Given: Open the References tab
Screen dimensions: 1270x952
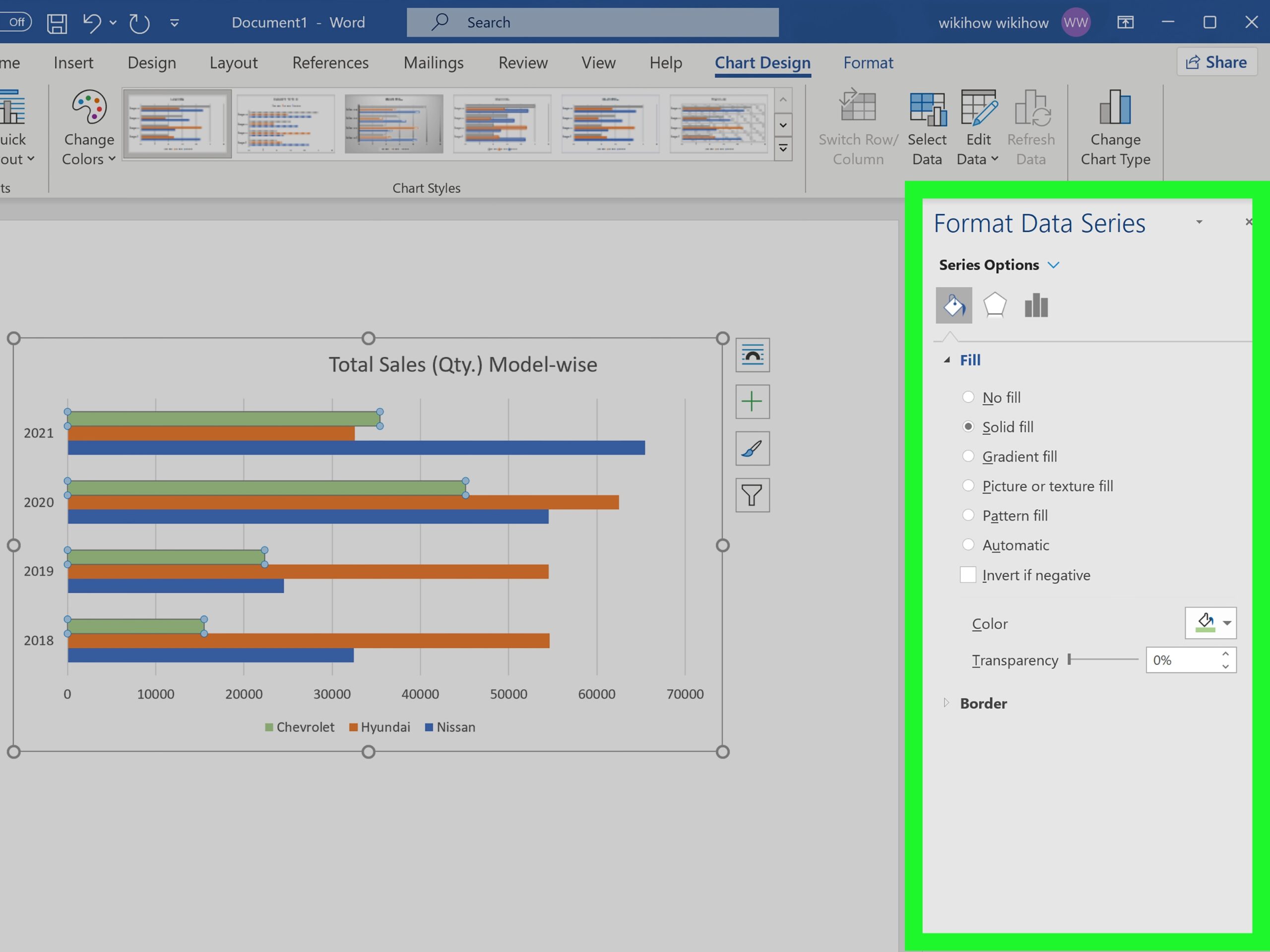Looking at the screenshot, I should point(330,62).
